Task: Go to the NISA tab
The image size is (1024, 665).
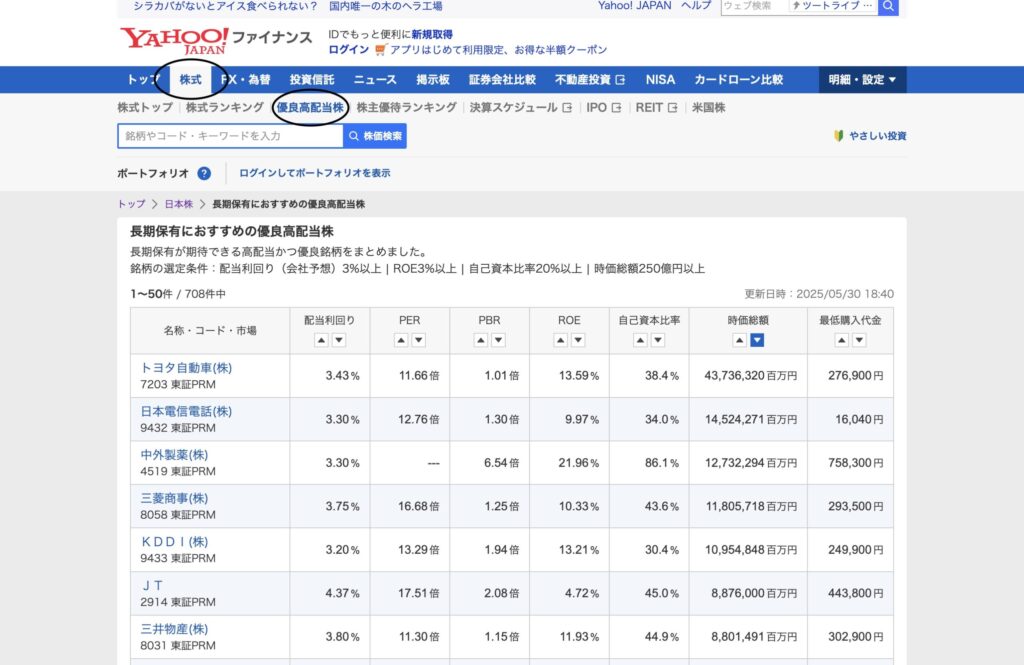Action: click(x=660, y=80)
